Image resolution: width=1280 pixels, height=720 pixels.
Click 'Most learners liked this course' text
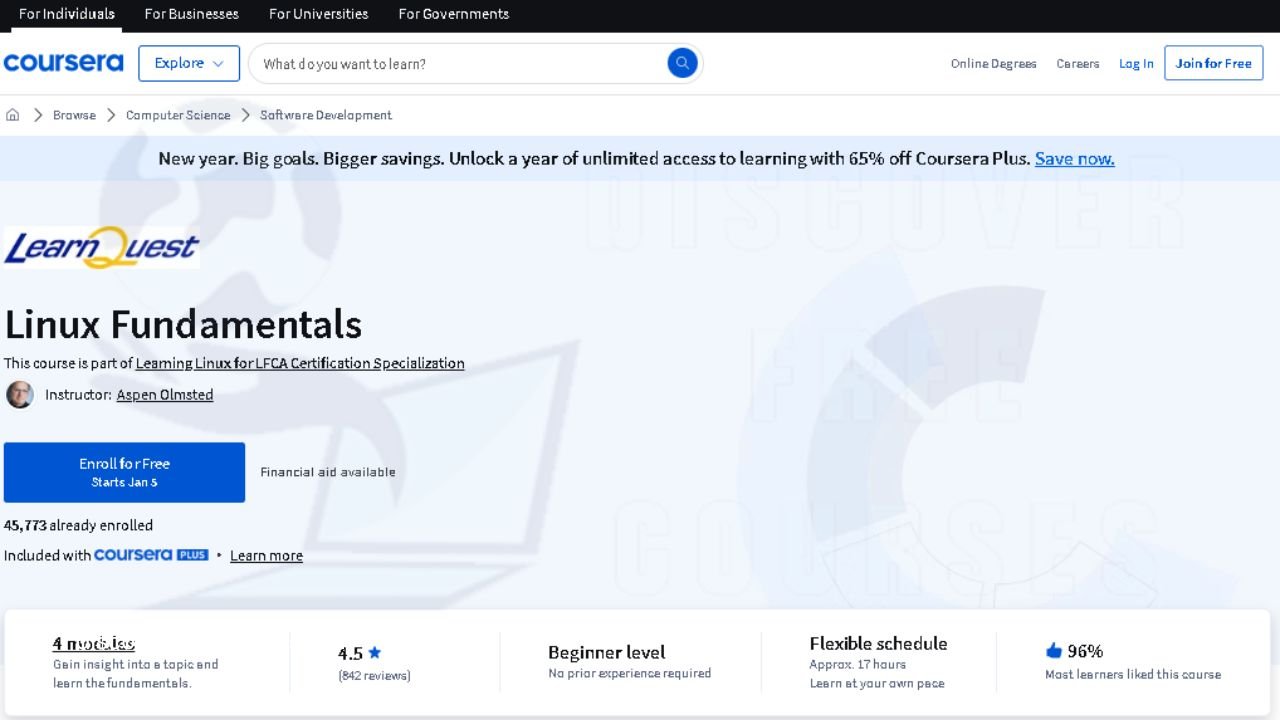tap(1133, 675)
